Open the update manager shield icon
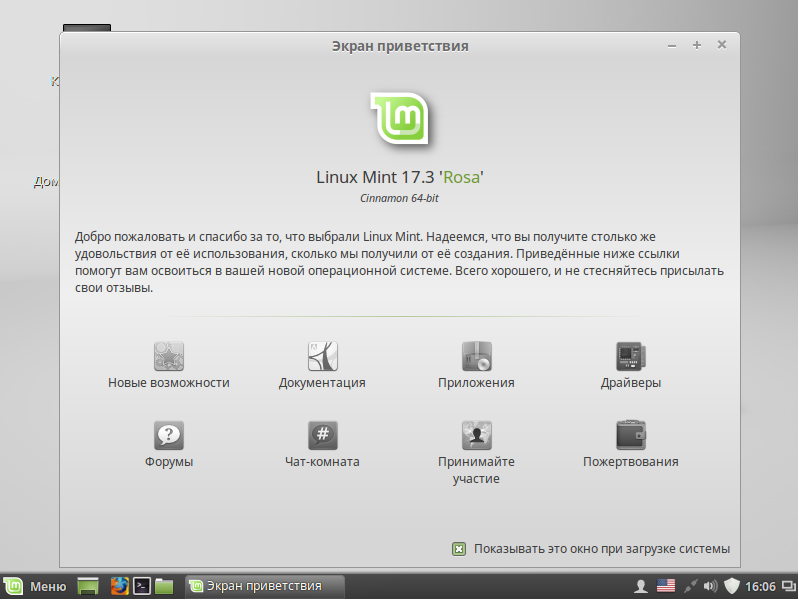This screenshot has height=599, width=798. [x=732, y=586]
